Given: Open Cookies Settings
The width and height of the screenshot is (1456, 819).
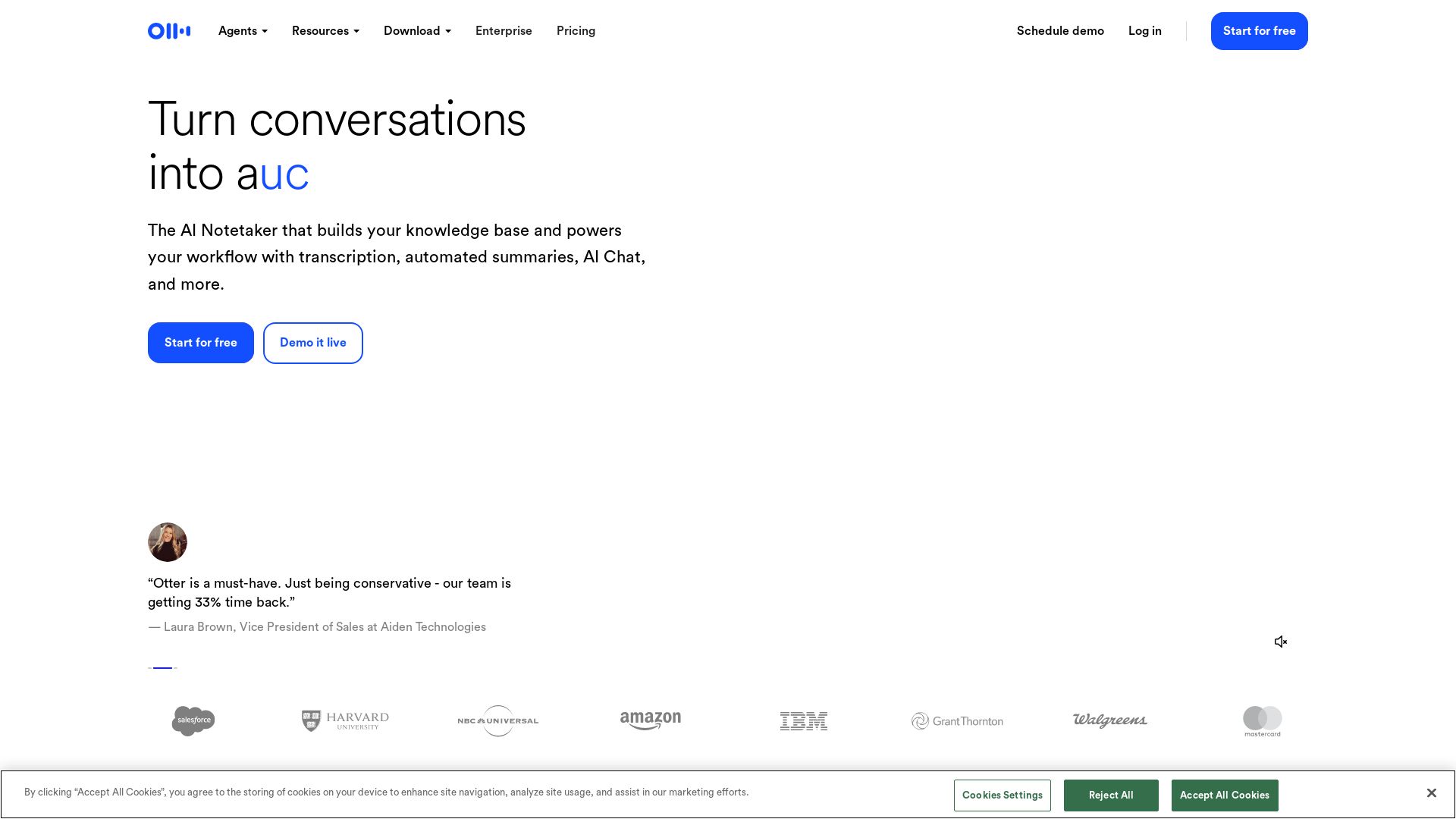Looking at the screenshot, I should [1002, 795].
